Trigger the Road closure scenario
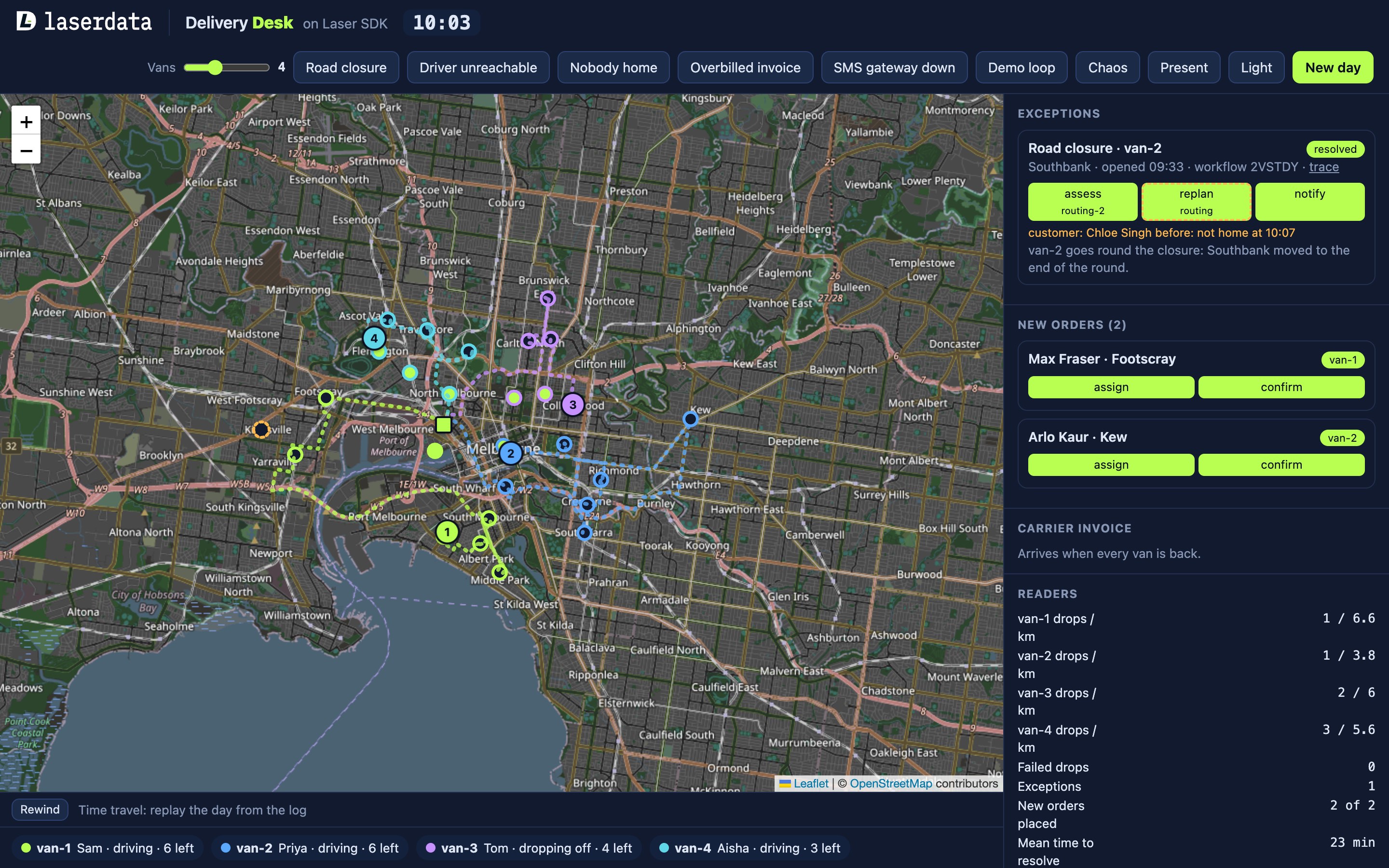 coord(346,68)
